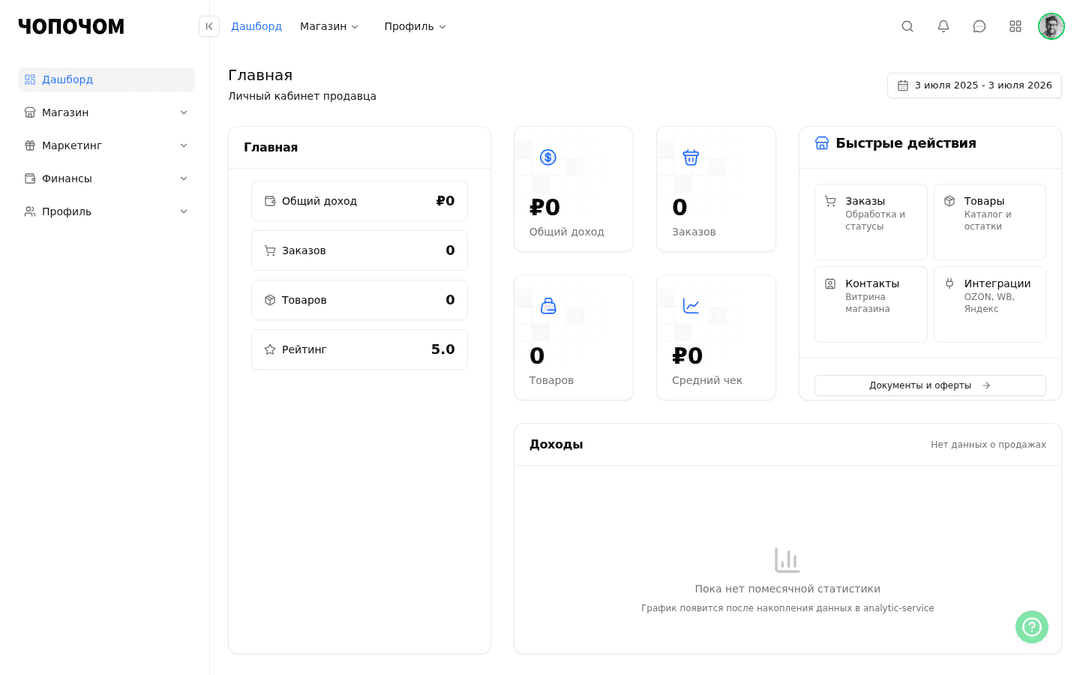Click the Маркетинг gift icon in sidebar
This screenshot has height=675, width=1080.
click(x=30, y=145)
